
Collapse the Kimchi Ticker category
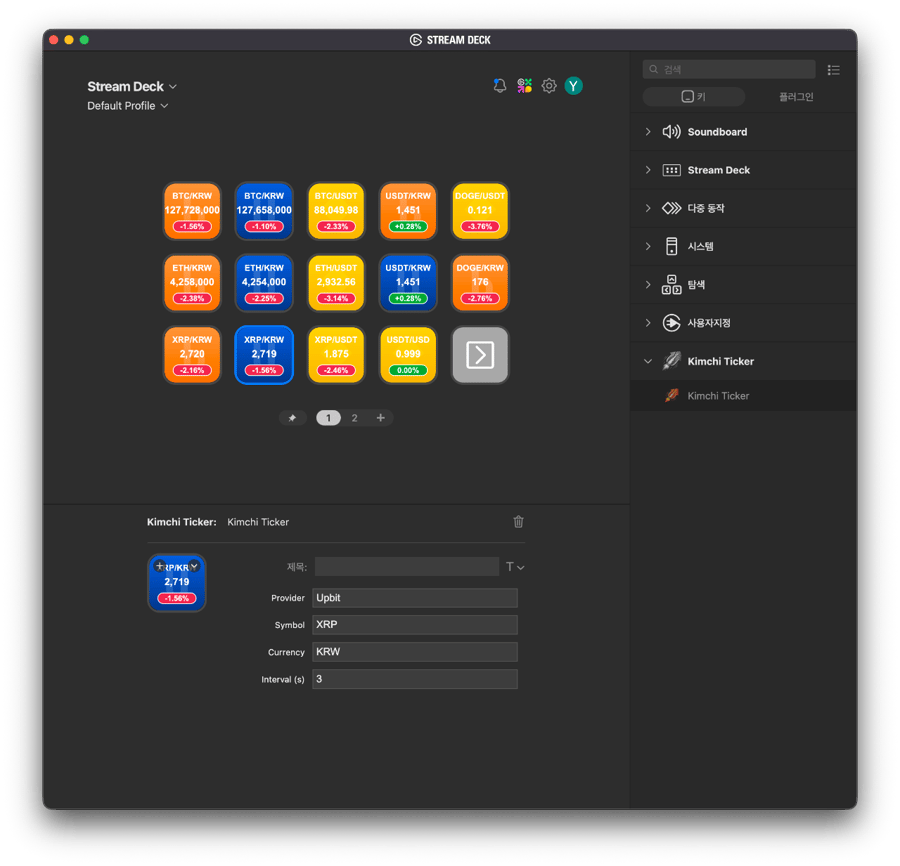coord(648,361)
